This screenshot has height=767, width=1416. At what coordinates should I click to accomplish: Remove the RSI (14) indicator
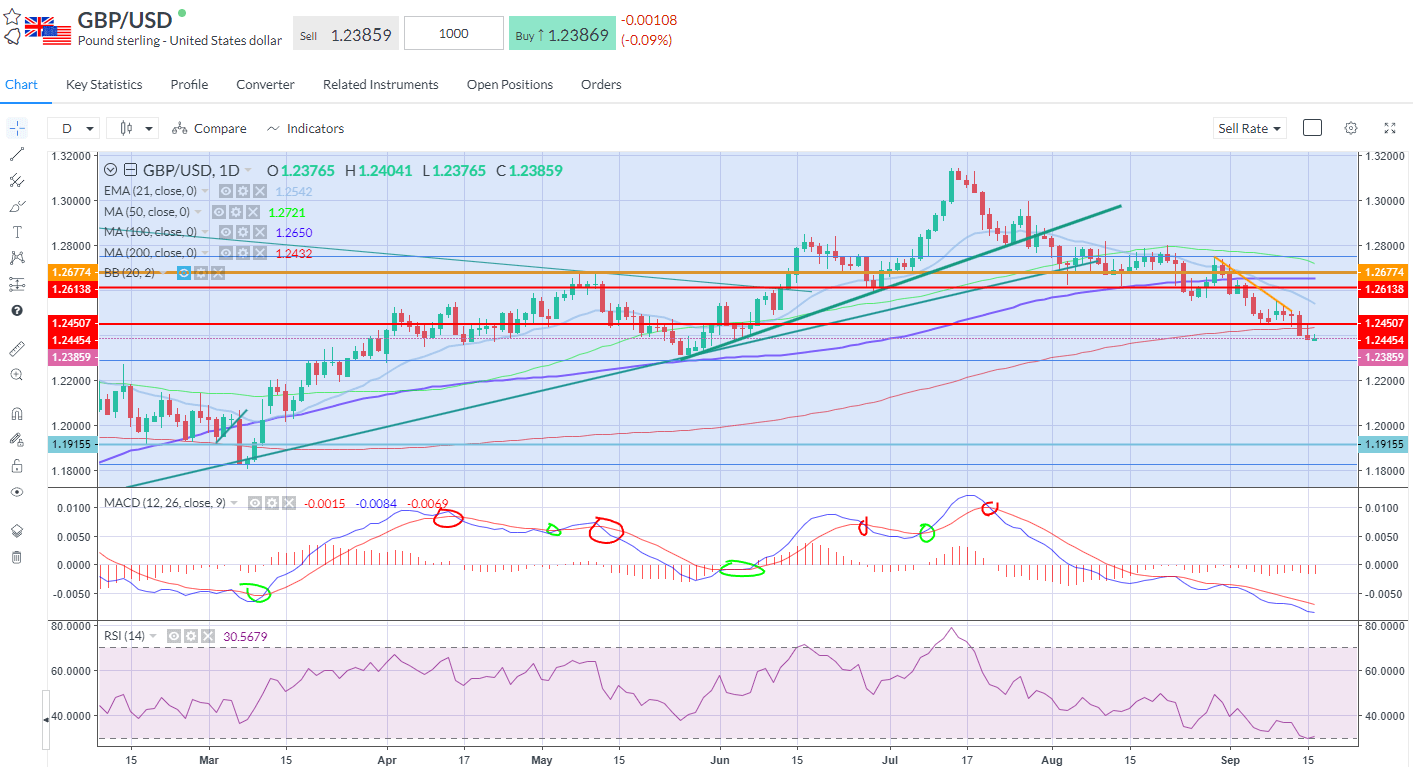(208, 635)
